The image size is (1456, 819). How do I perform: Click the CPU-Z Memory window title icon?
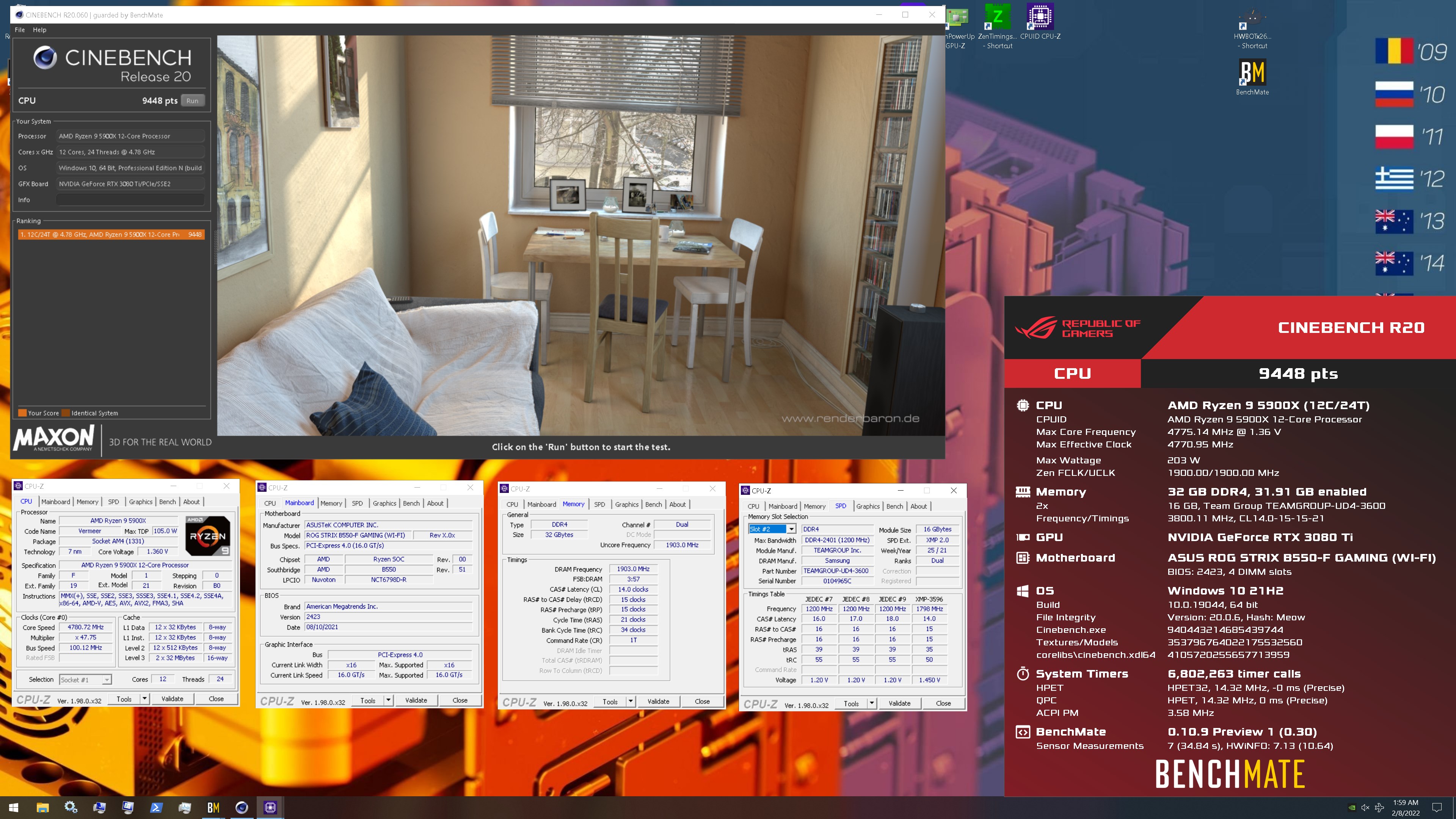pos(504,488)
